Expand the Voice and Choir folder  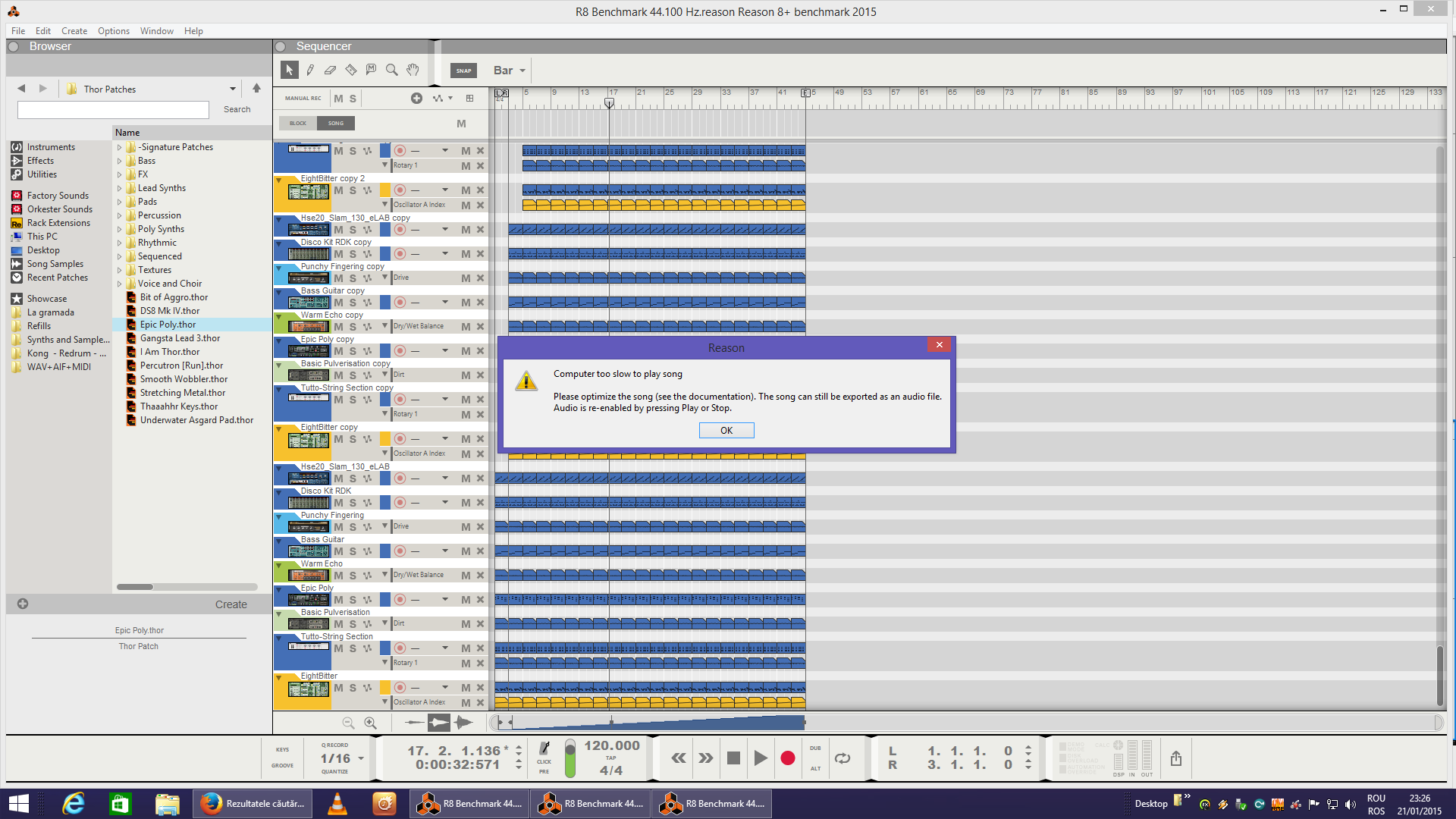(119, 284)
